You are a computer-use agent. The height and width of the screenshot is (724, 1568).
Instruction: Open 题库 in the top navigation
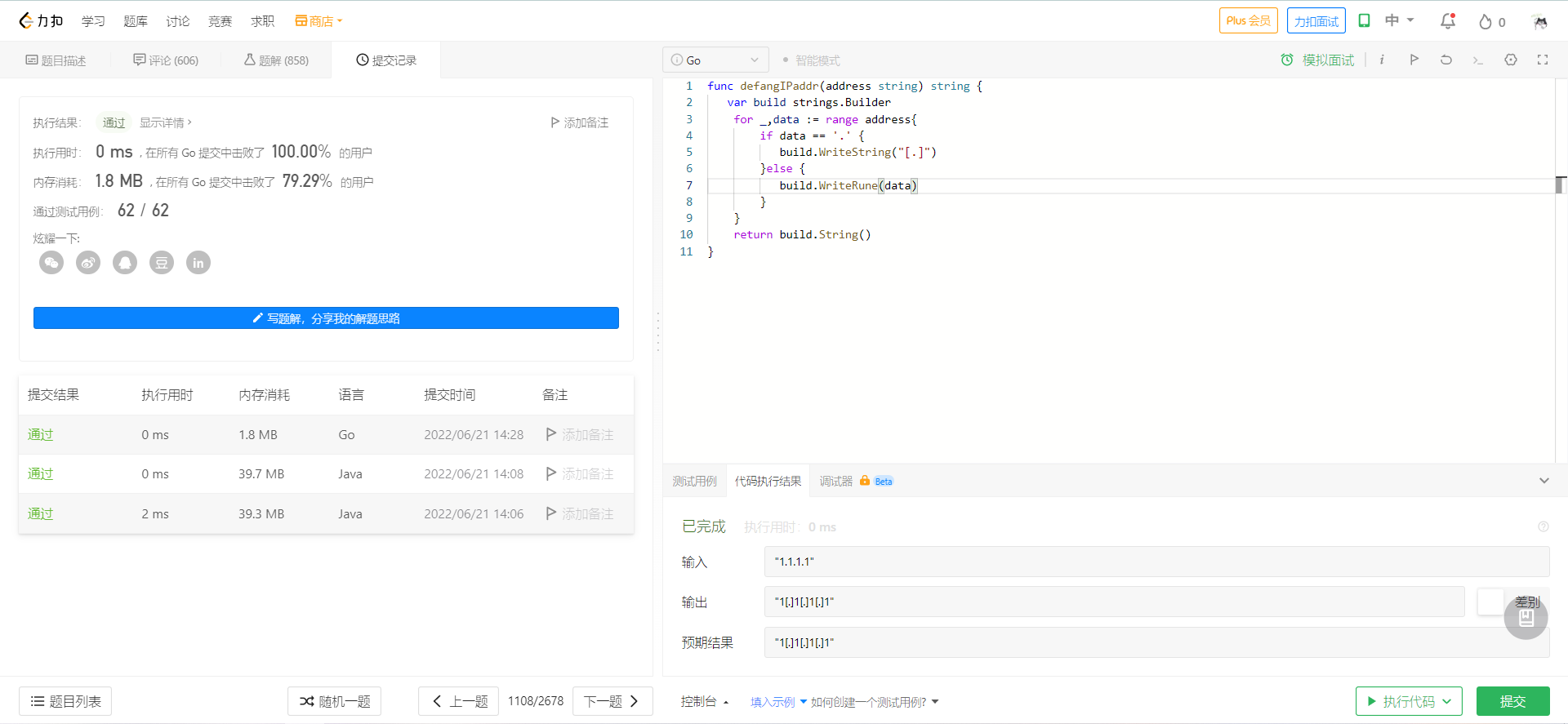(x=136, y=21)
